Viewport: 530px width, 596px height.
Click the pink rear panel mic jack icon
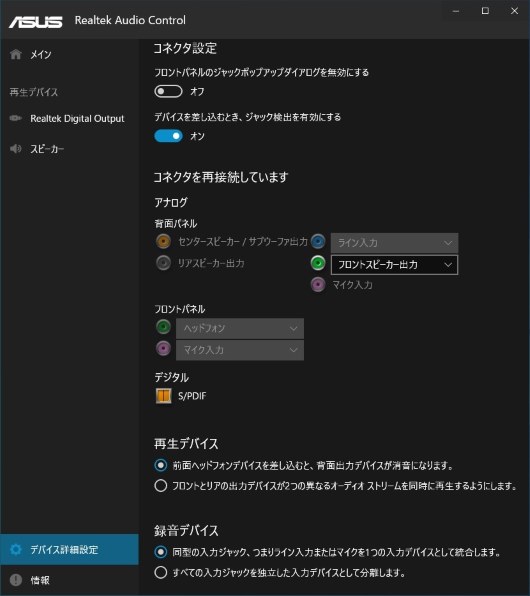click(x=318, y=284)
